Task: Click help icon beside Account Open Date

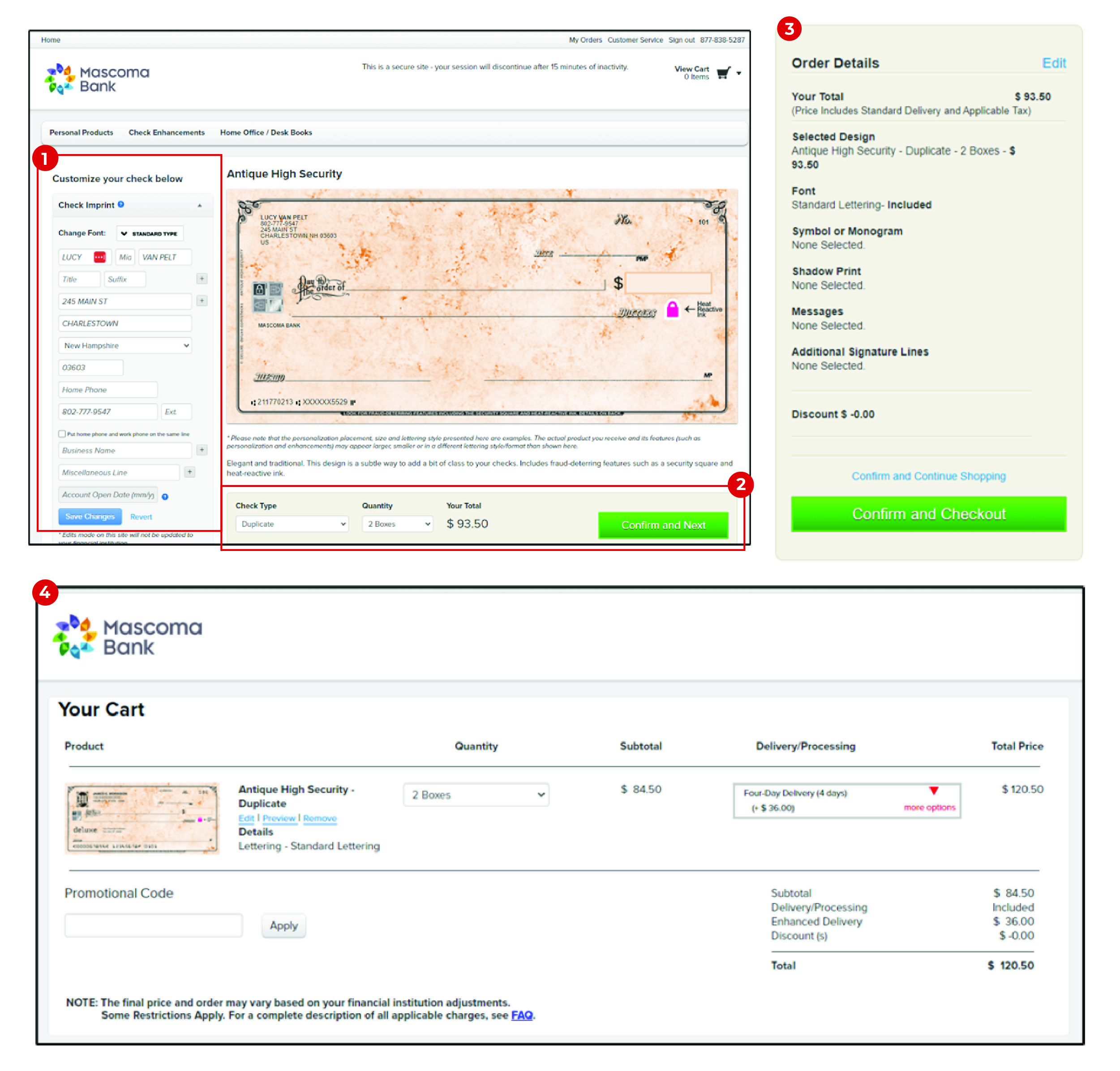Action: tap(165, 497)
